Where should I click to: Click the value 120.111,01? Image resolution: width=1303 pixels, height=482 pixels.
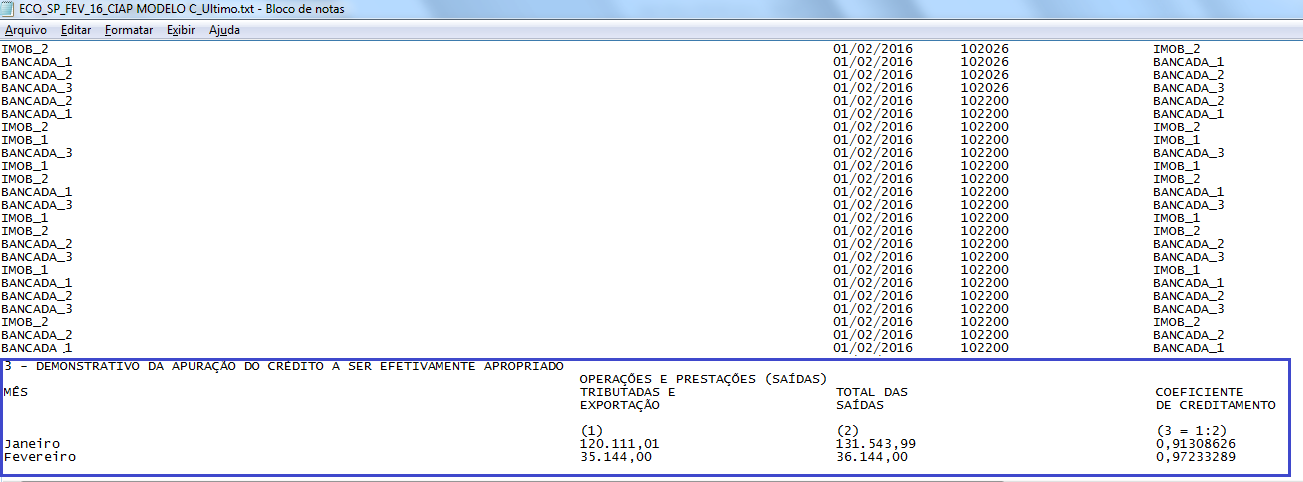coord(619,443)
